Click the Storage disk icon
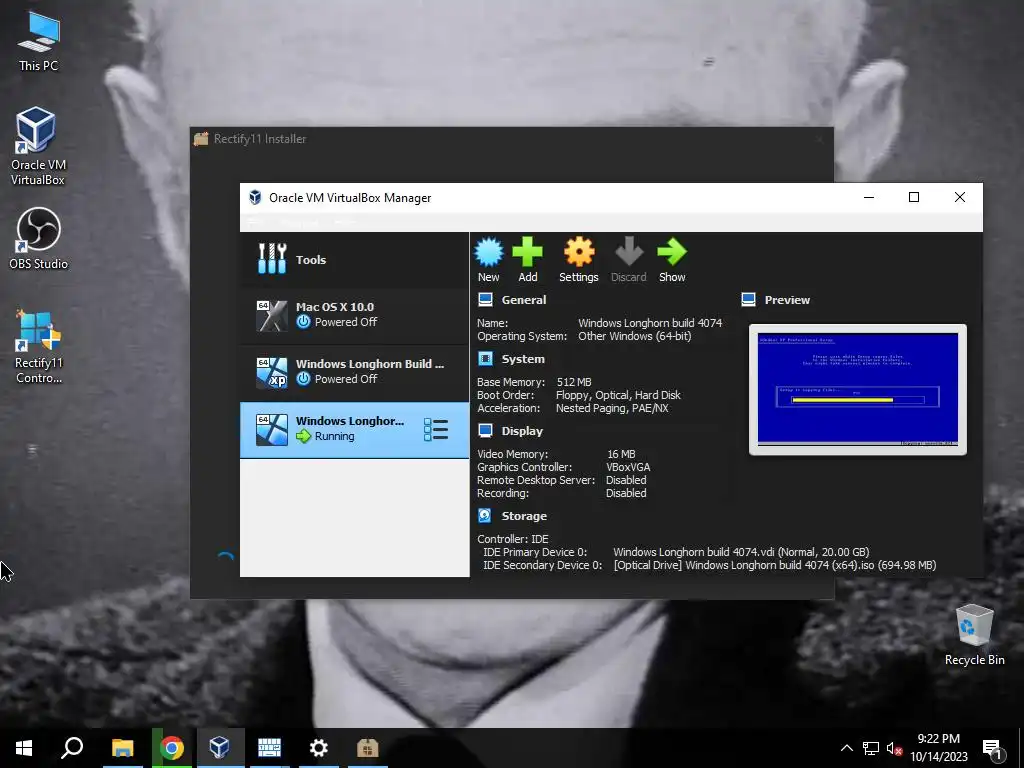The width and height of the screenshot is (1024, 768). coord(485,515)
